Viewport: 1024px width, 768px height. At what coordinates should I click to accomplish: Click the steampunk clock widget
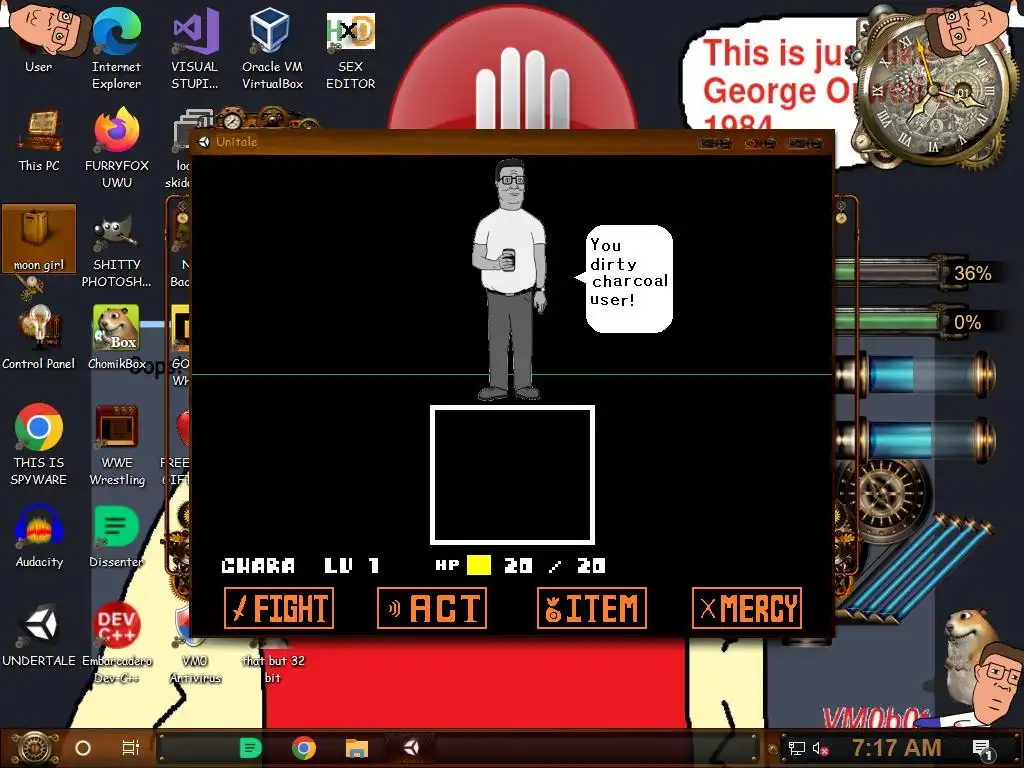click(932, 91)
